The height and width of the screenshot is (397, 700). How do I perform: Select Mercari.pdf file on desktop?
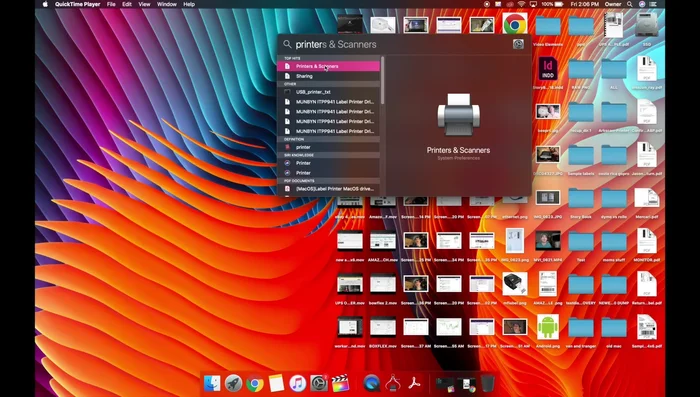(x=646, y=198)
